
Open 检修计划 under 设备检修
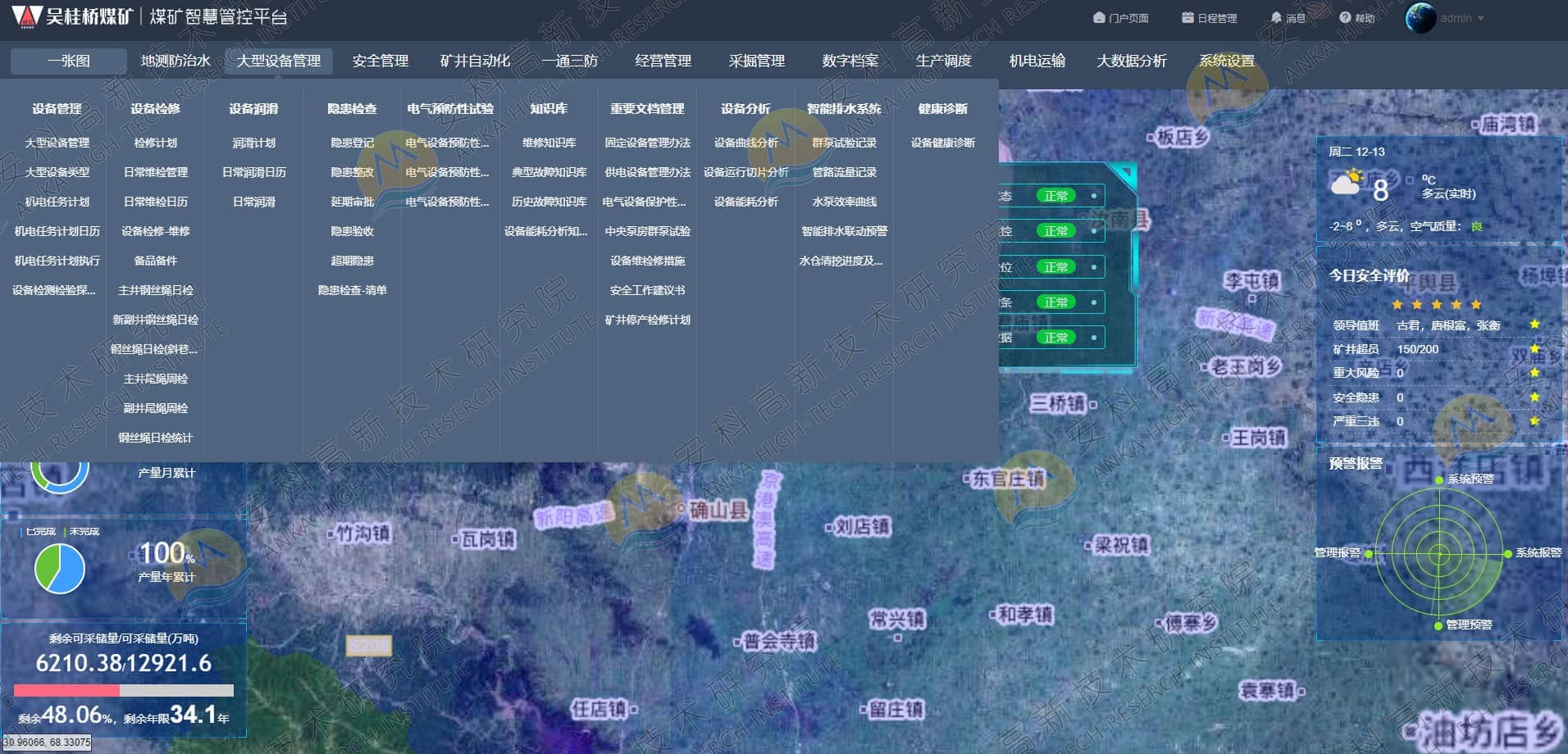(x=156, y=143)
